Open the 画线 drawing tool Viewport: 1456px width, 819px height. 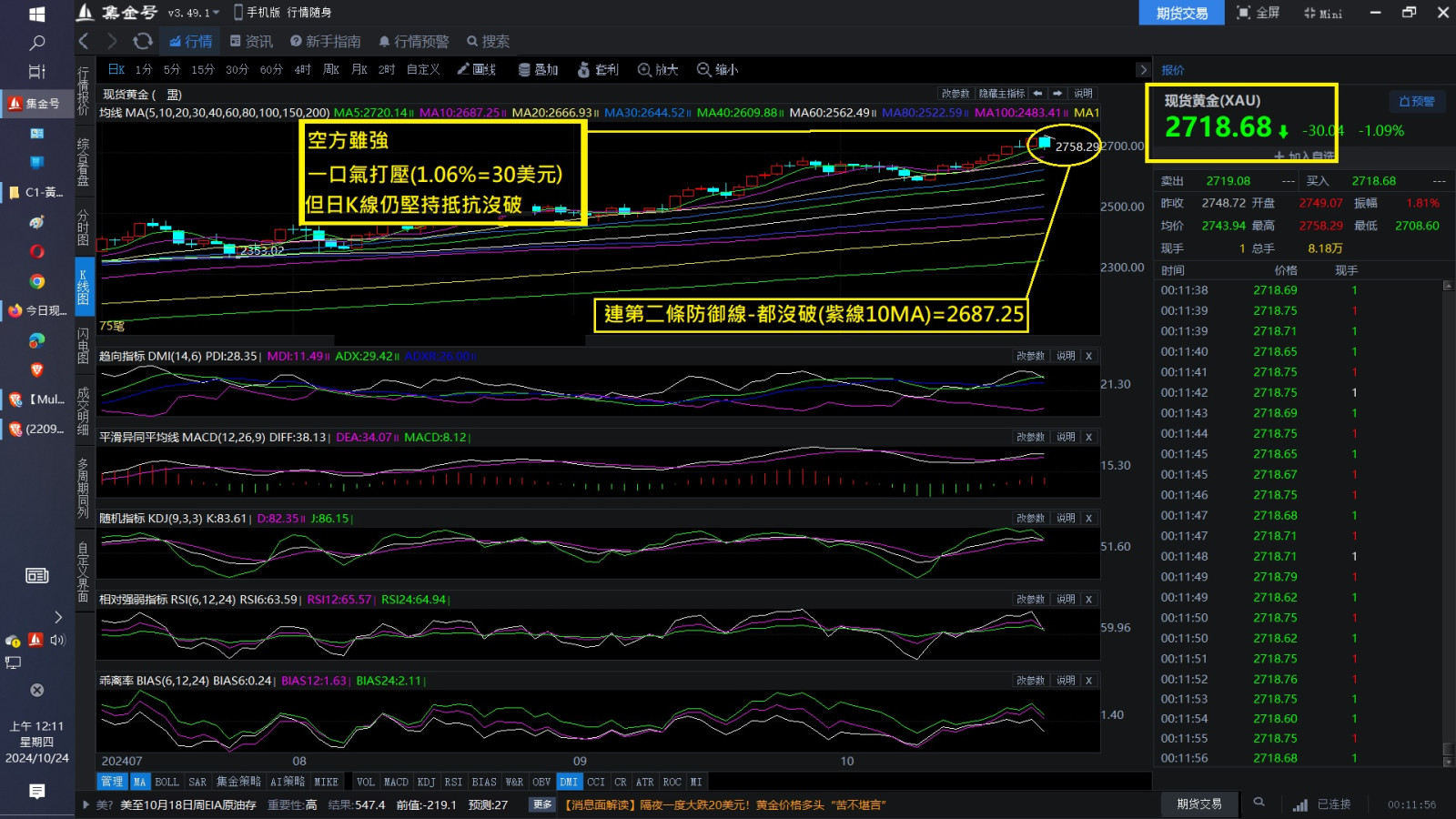click(x=477, y=69)
